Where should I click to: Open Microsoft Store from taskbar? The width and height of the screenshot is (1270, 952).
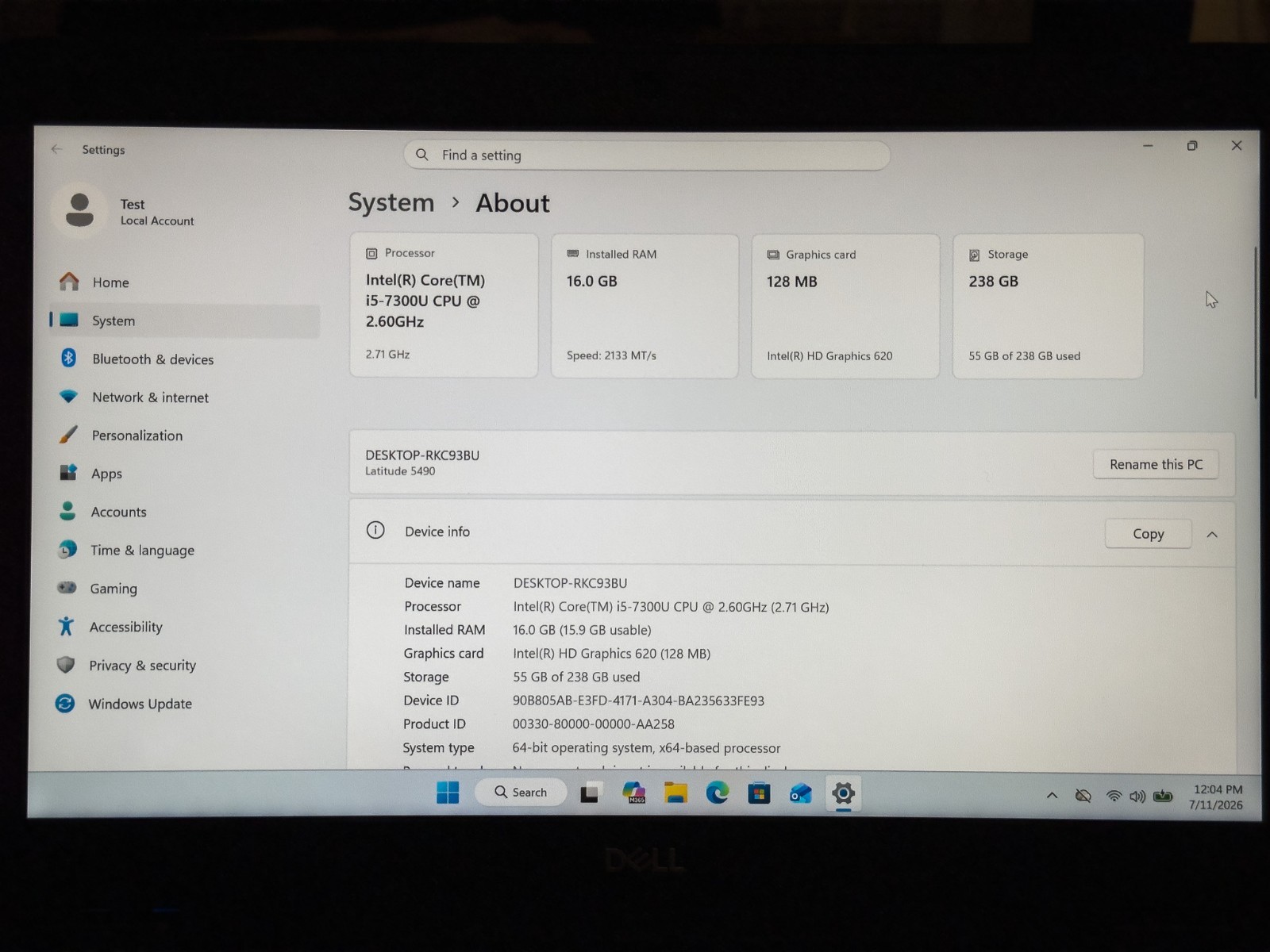click(x=759, y=793)
